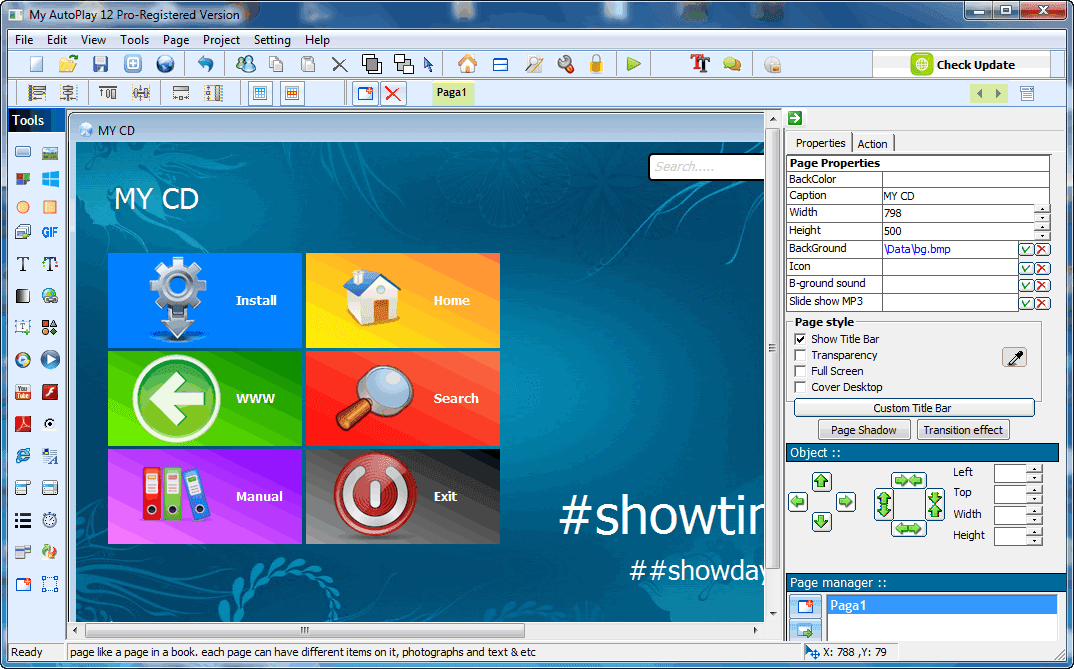Clear the Icon field with its red X
The width and height of the screenshot is (1074, 669).
[1042, 268]
